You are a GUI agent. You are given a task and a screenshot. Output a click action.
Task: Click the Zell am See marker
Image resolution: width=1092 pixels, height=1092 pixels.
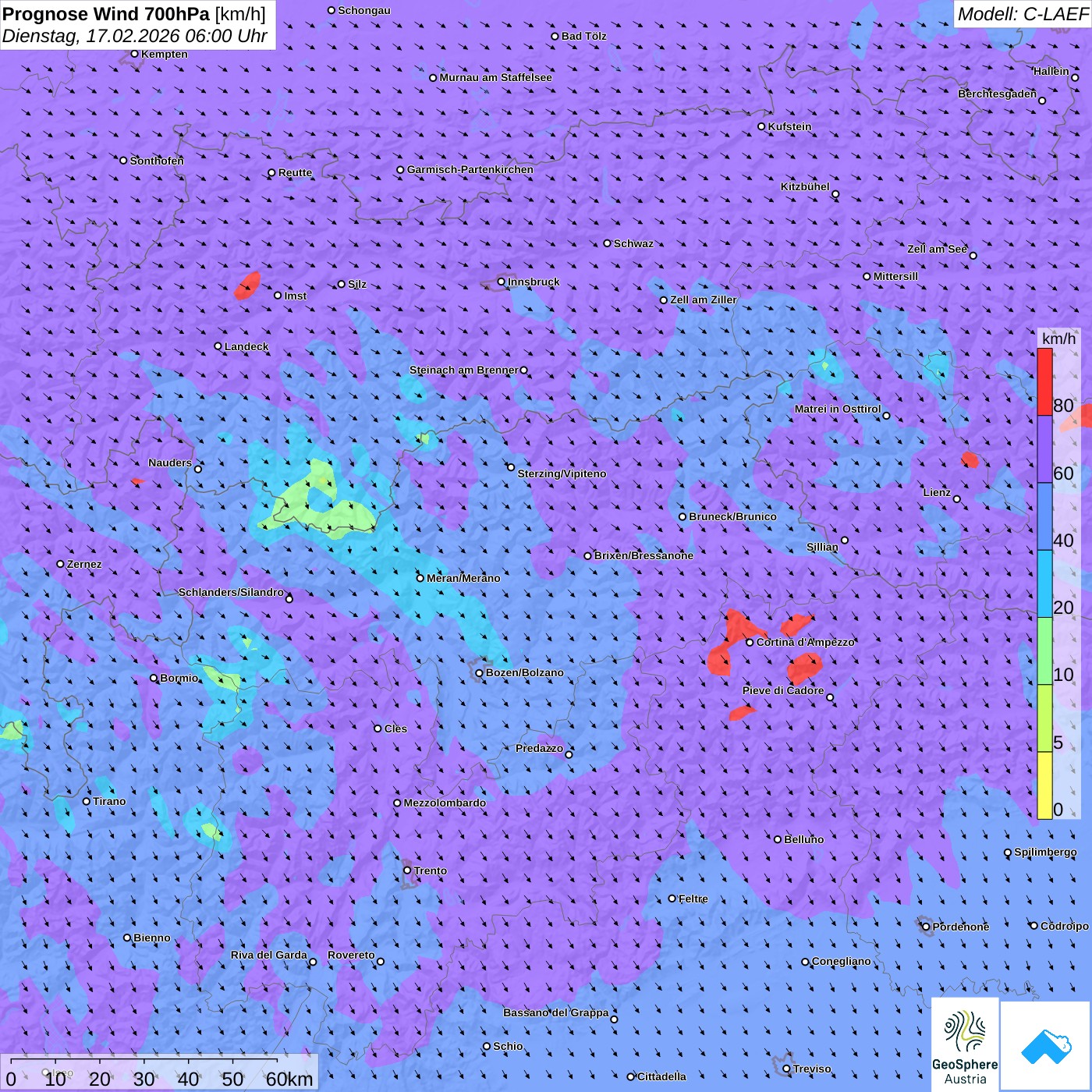[973, 255]
